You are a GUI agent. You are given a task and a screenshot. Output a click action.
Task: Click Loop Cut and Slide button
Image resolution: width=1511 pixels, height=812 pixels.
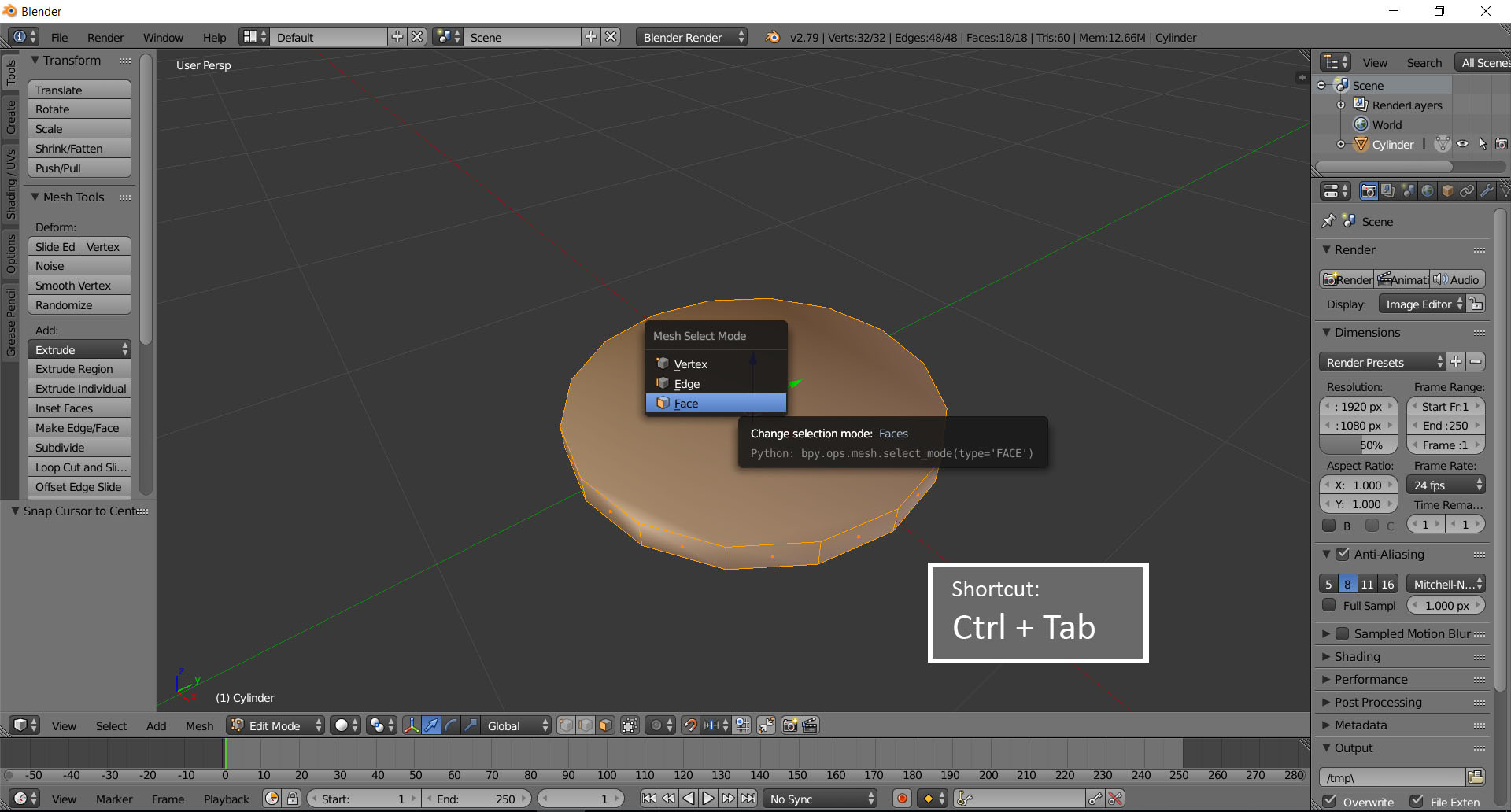point(79,467)
